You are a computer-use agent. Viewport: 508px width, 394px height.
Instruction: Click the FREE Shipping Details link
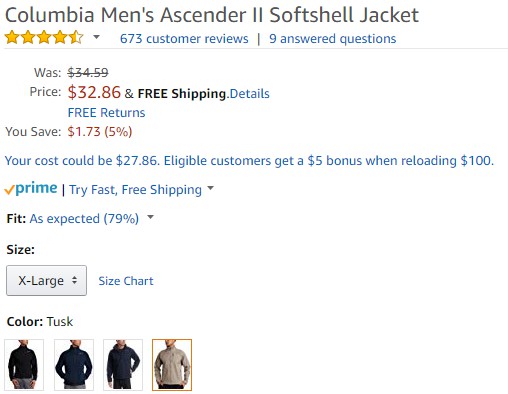(x=249, y=94)
